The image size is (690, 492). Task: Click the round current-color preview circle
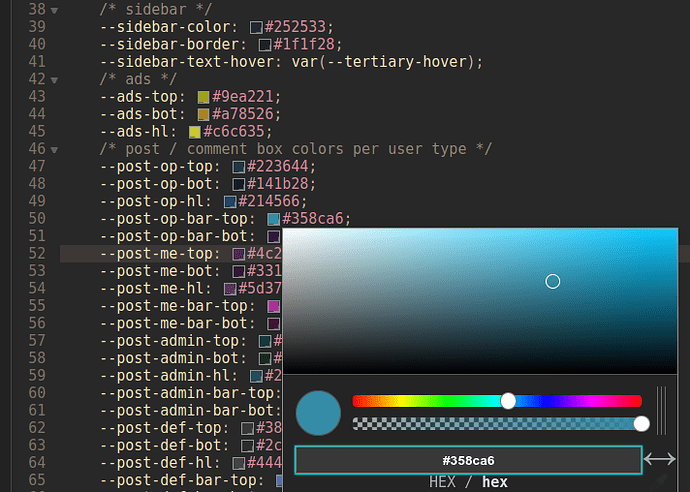point(318,413)
